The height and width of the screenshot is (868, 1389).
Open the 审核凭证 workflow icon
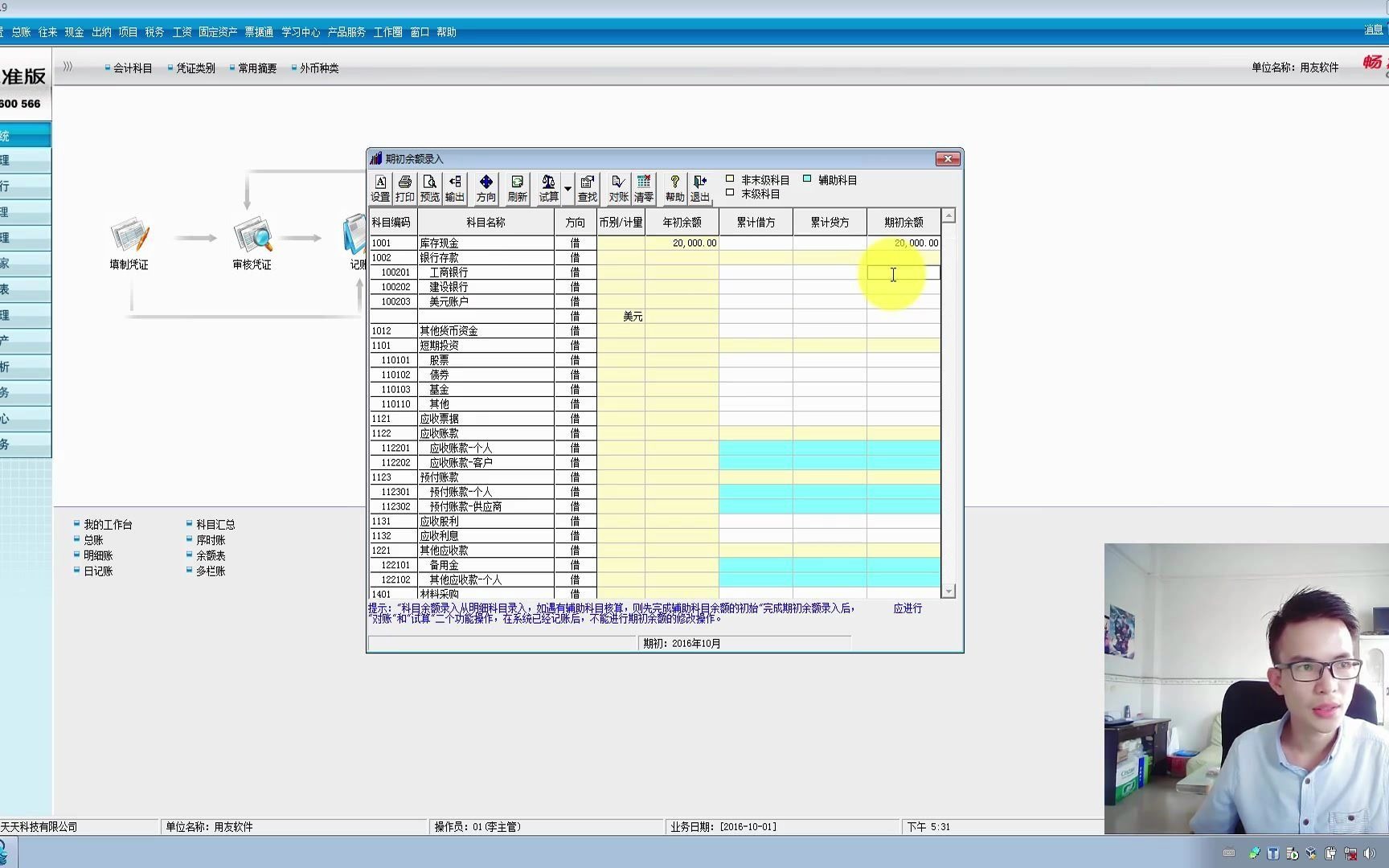(x=252, y=243)
